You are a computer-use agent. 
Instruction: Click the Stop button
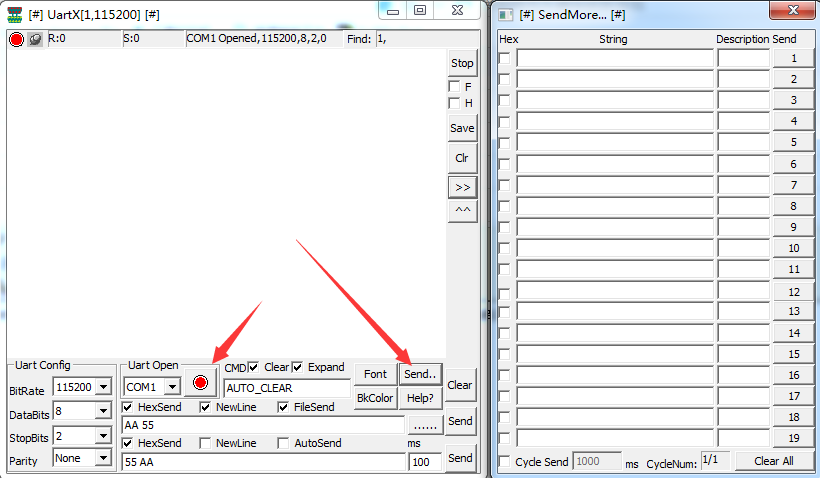pyautogui.click(x=462, y=63)
